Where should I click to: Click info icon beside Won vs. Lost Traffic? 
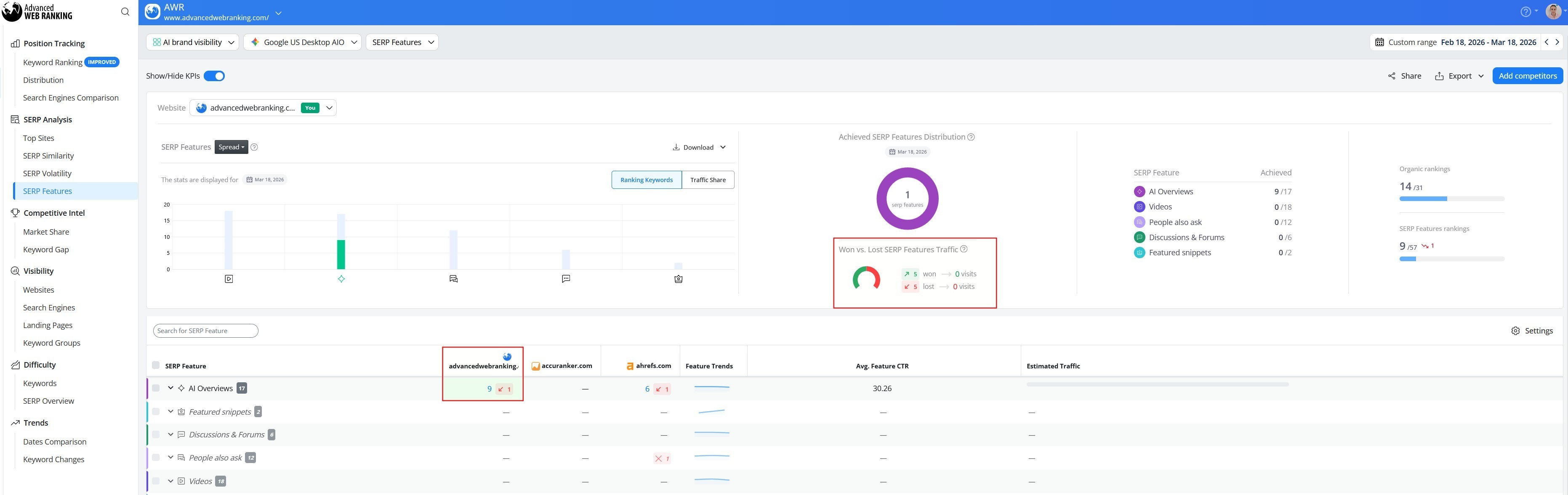(x=964, y=249)
